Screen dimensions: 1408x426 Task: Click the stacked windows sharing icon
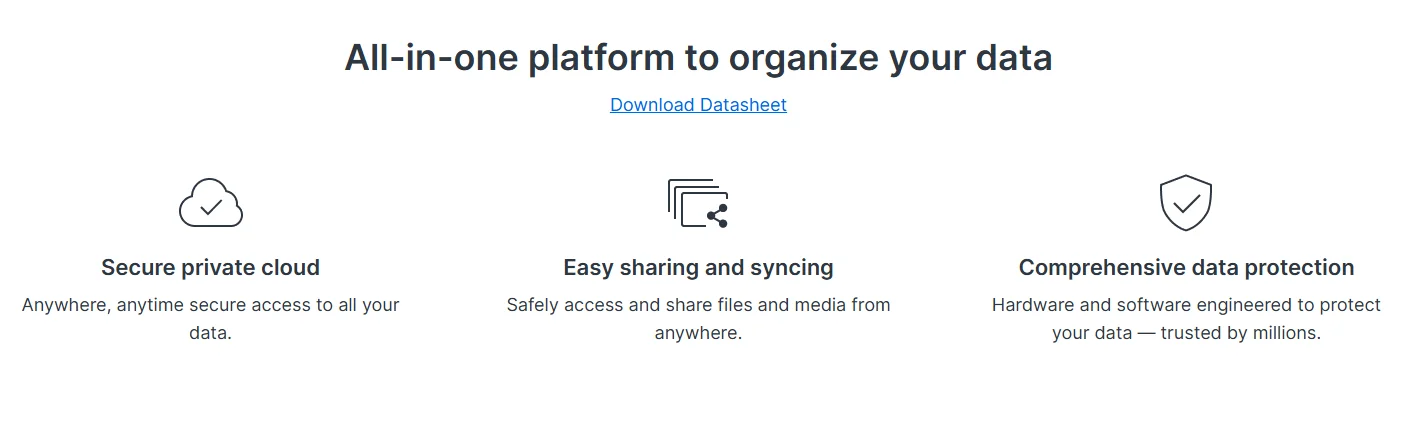tap(698, 204)
